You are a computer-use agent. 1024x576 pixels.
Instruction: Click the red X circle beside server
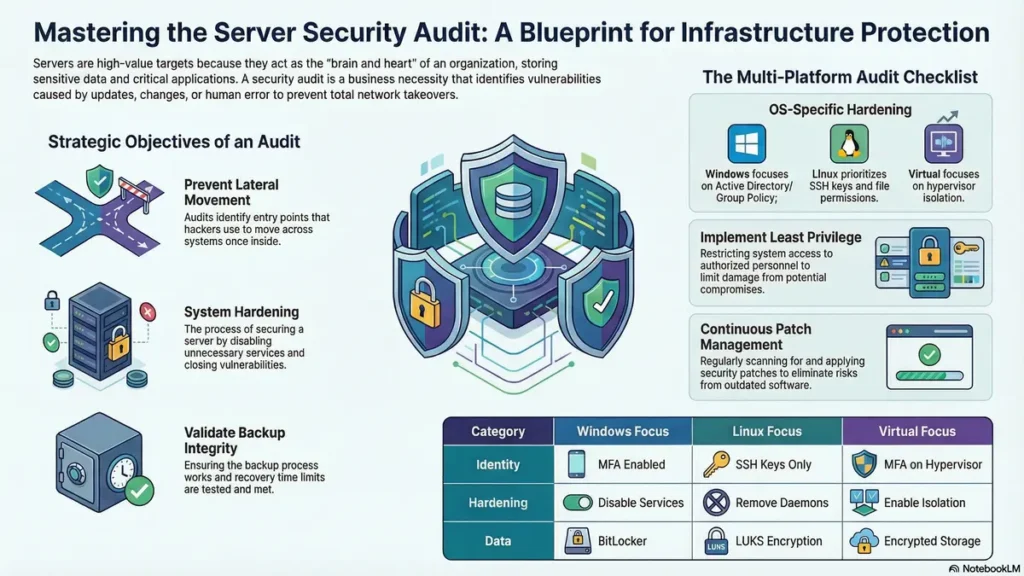click(148, 312)
